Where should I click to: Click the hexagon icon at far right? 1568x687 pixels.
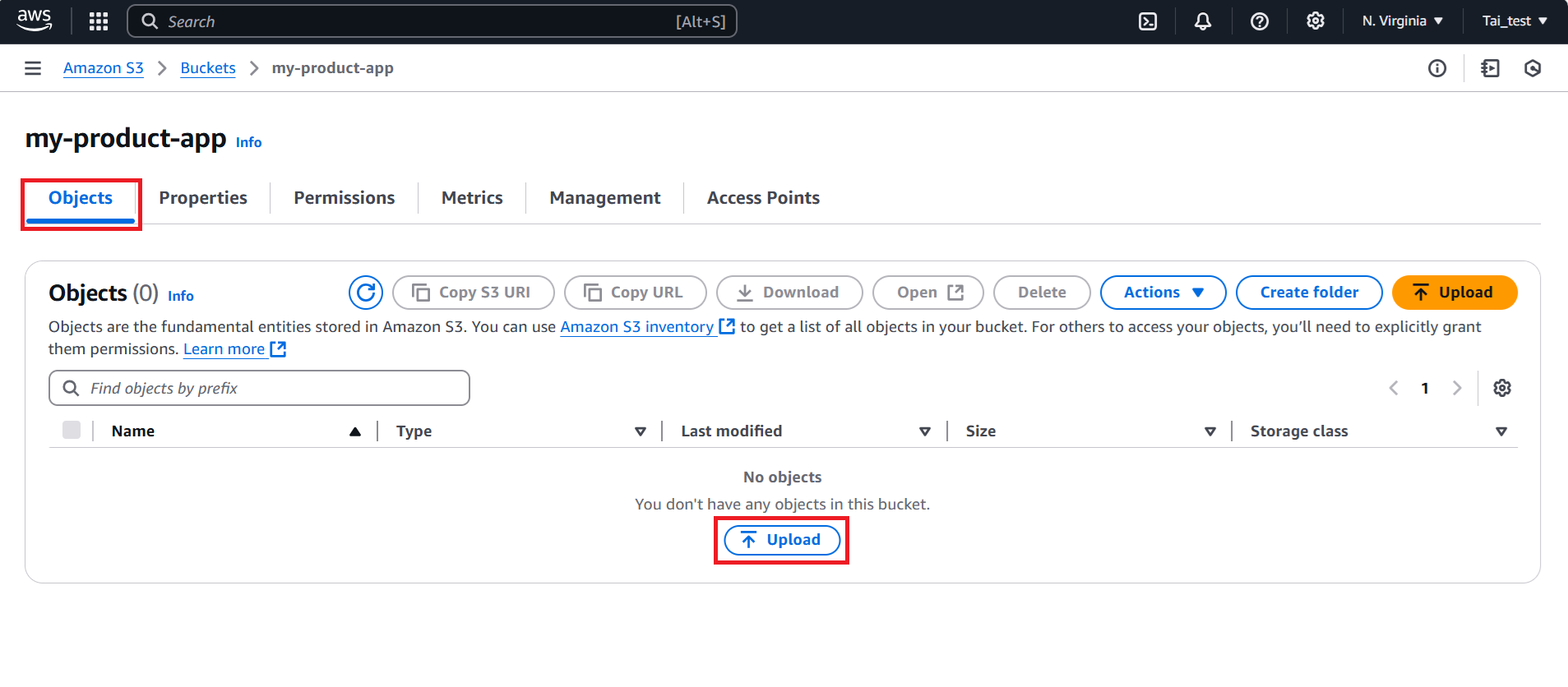[1533, 68]
